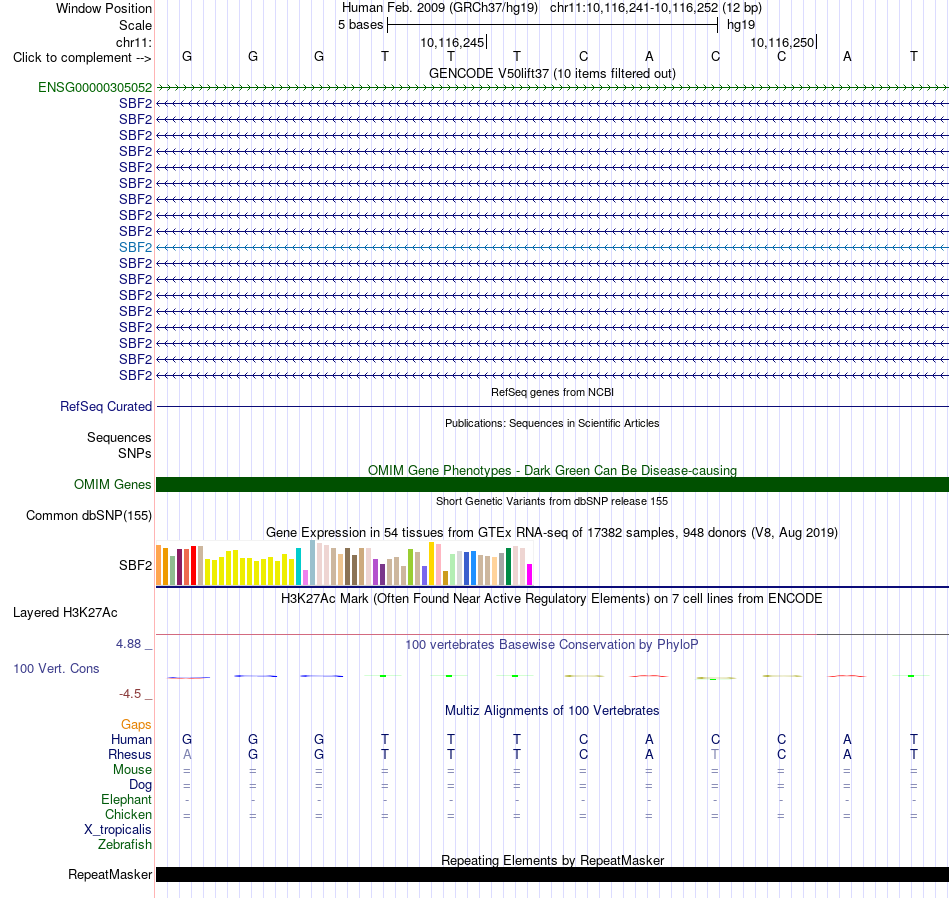The height and width of the screenshot is (898, 950).
Task: Click the SNPs track label
Action: click(135, 453)
